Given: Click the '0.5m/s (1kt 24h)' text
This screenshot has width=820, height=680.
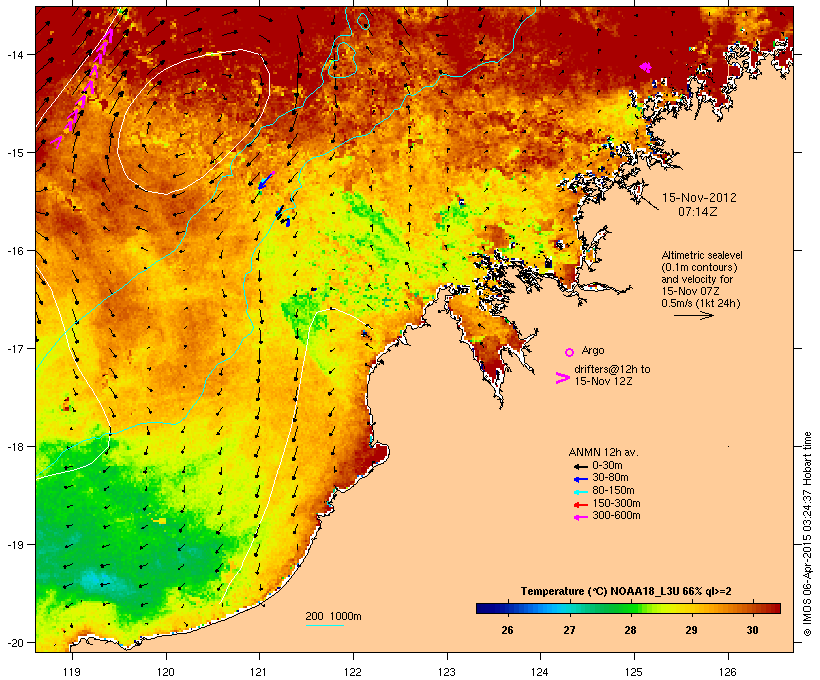Looking at the screenshot, I should (701, 303).
